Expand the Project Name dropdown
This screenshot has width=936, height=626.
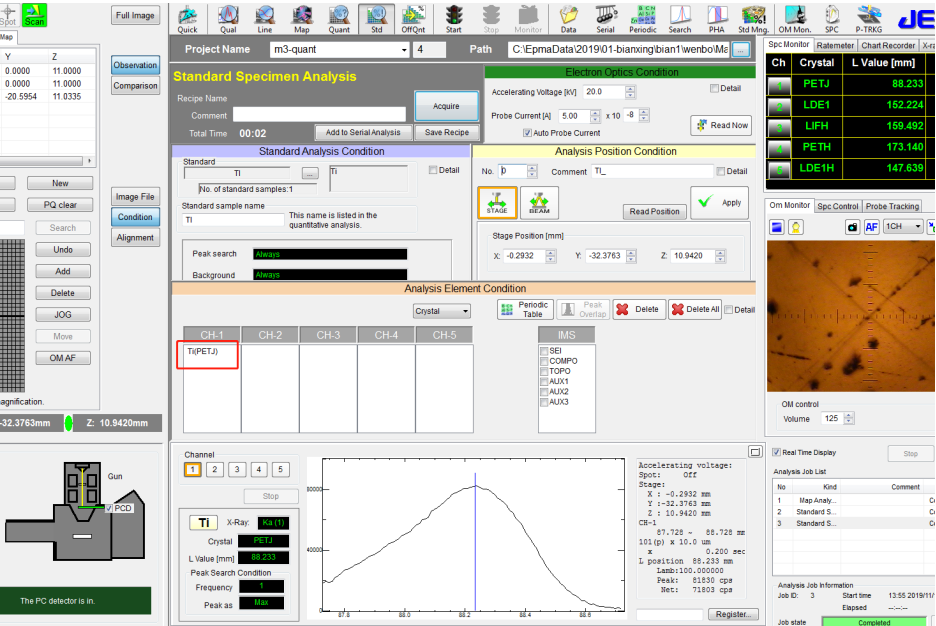403,50
